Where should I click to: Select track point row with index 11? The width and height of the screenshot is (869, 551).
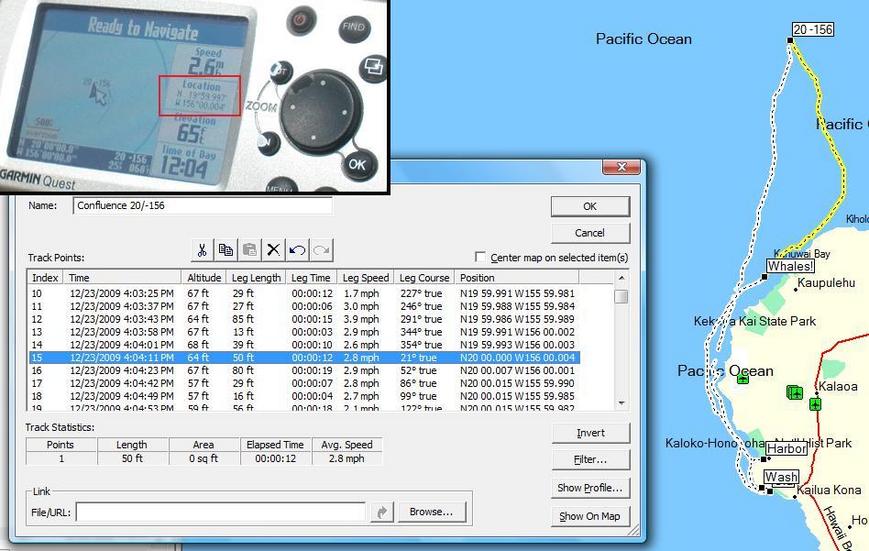tap(304, 306)
